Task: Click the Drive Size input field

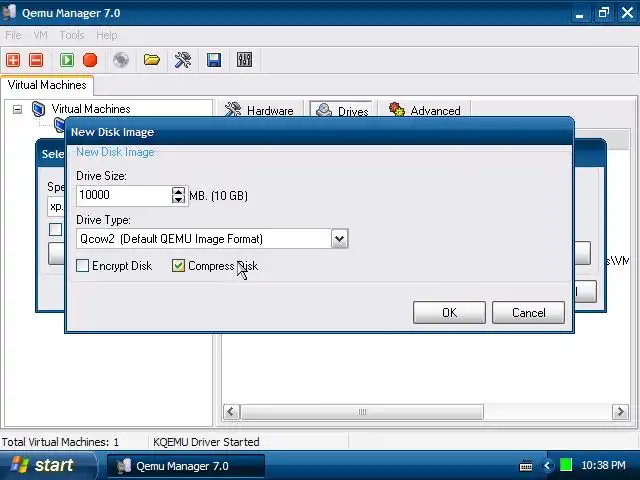Action: pos(124,195)
